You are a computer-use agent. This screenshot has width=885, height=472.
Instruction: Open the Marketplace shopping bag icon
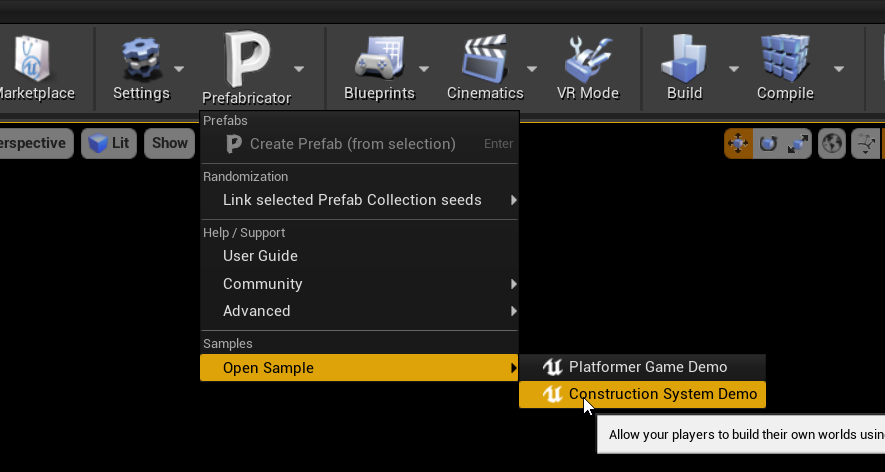(32, 58)
